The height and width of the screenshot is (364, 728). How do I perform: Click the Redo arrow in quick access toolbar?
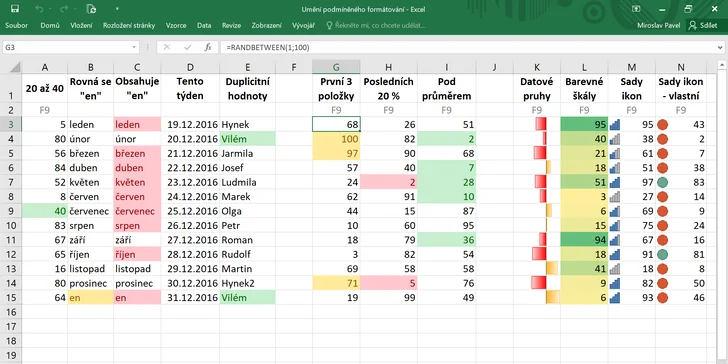[63, 9]
